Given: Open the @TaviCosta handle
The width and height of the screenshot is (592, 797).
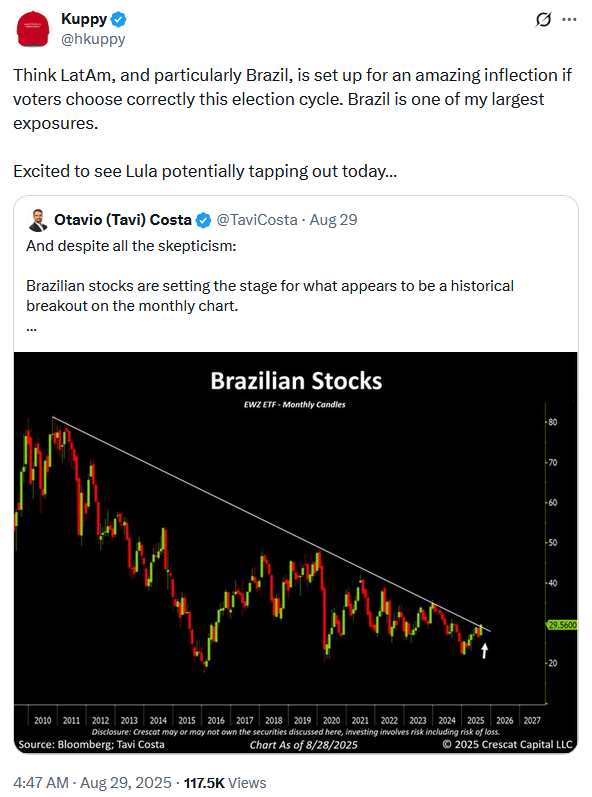Looking at the screenshot, I should coord(257,220).
